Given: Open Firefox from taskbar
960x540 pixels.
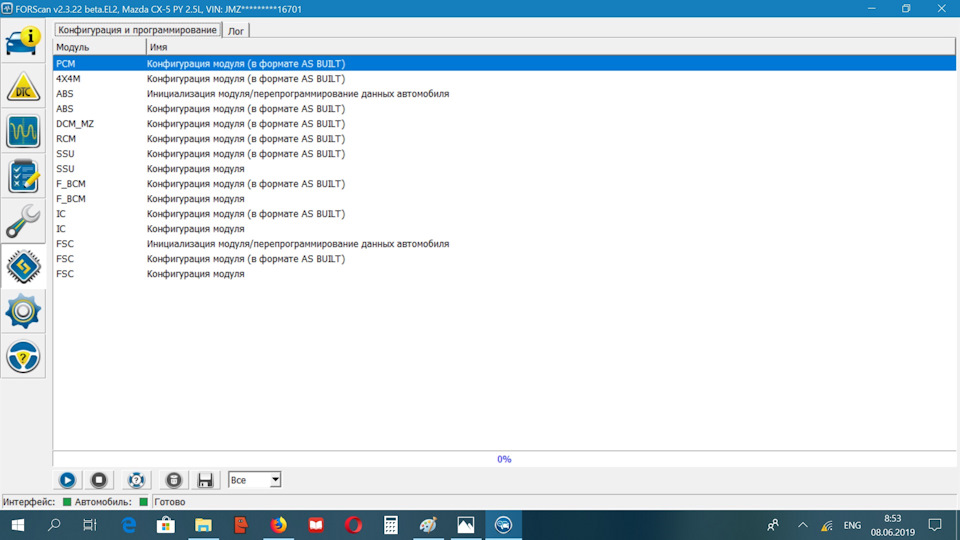Looking at the screenshot, I should (x=279, y=525).
